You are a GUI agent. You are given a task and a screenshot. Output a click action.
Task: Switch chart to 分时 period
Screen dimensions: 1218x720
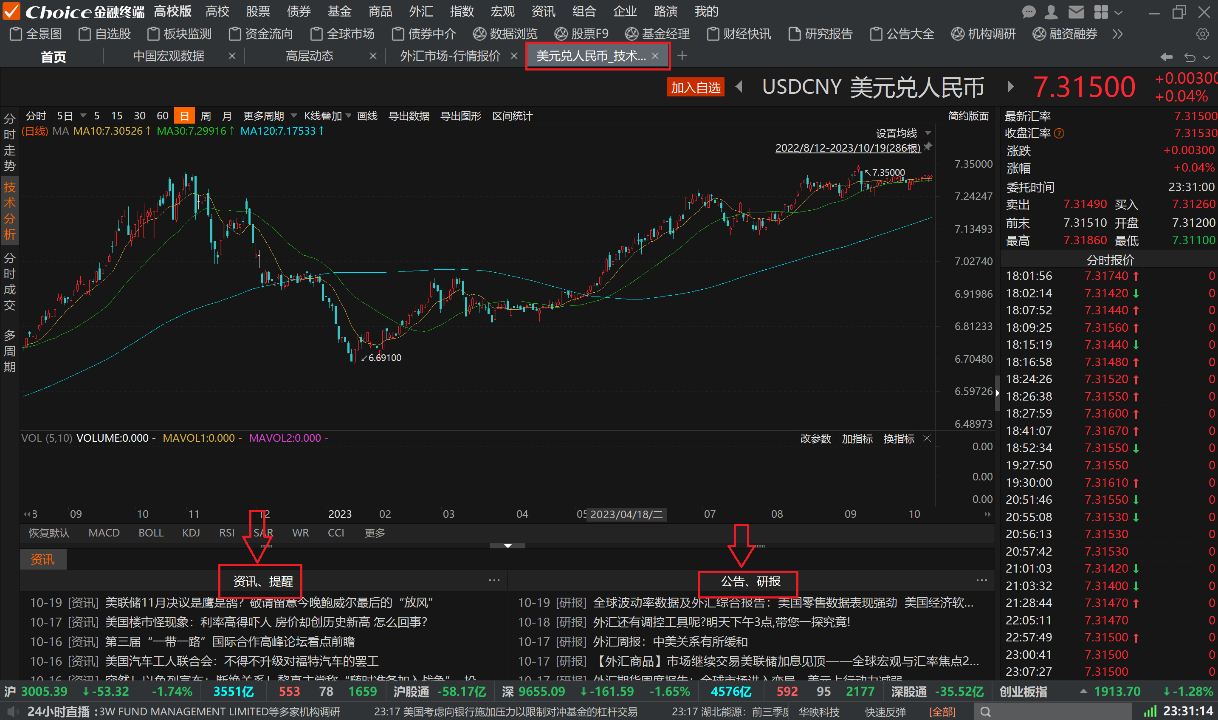pos(36,116)
